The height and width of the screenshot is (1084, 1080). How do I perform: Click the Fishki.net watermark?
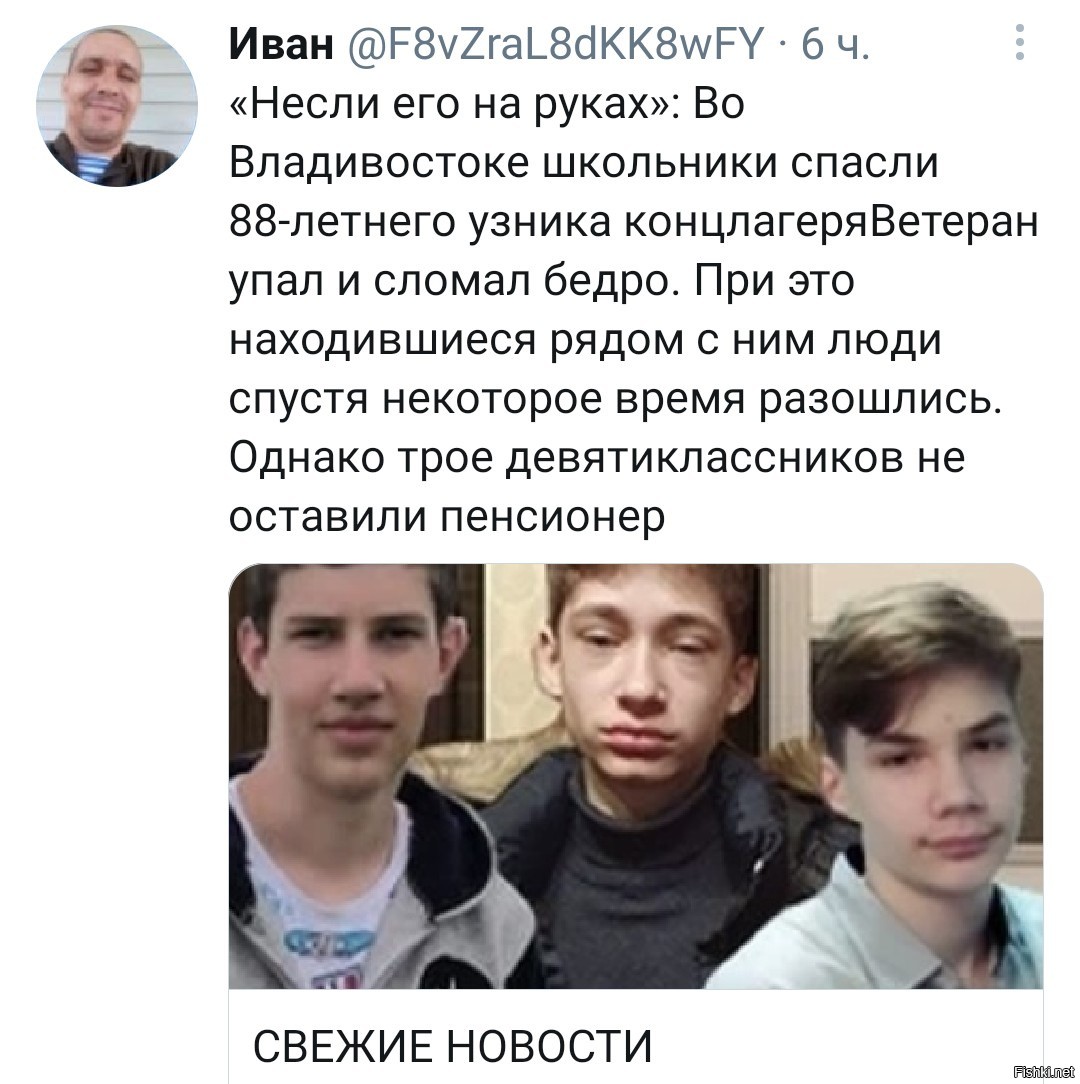tap(1043, 1072)
